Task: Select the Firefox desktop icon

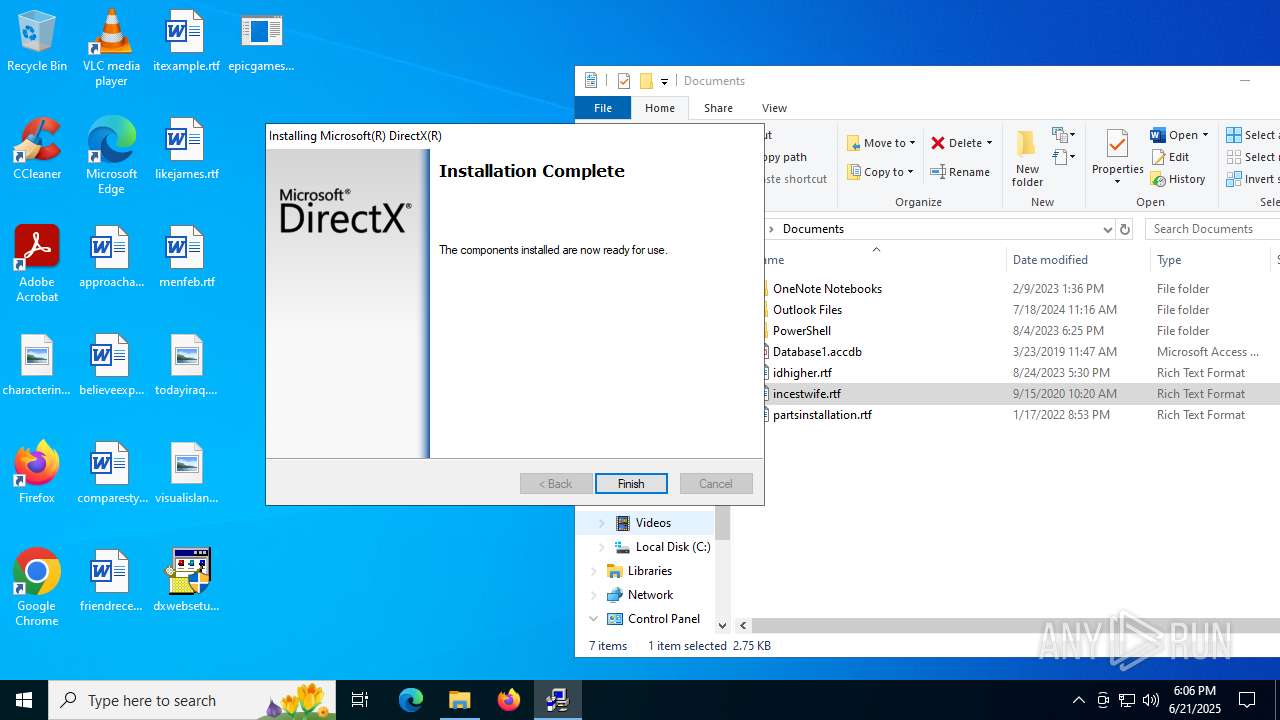Action: (x=37, y=473)
